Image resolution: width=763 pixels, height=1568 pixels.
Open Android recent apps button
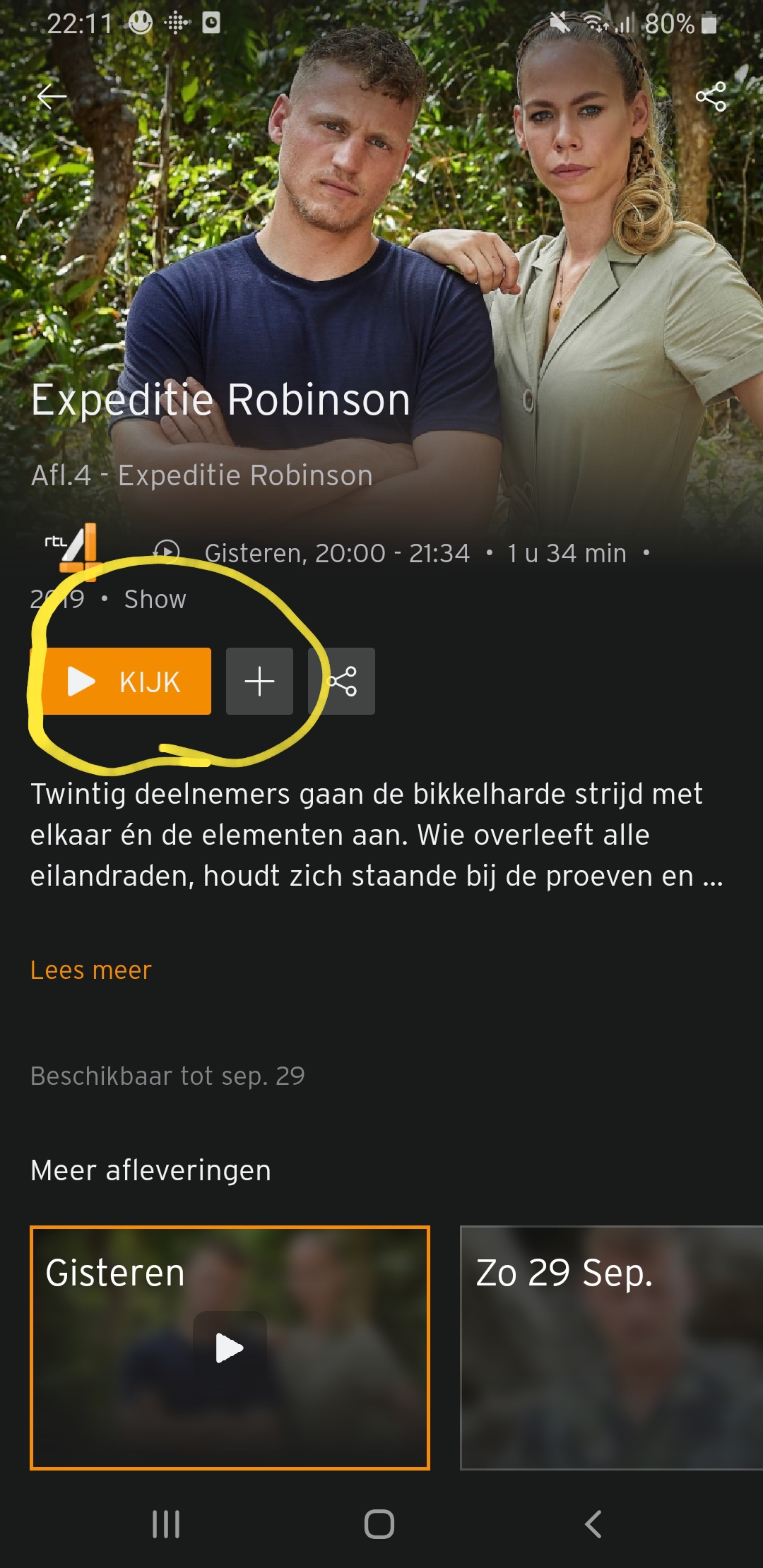point(166,1524)
